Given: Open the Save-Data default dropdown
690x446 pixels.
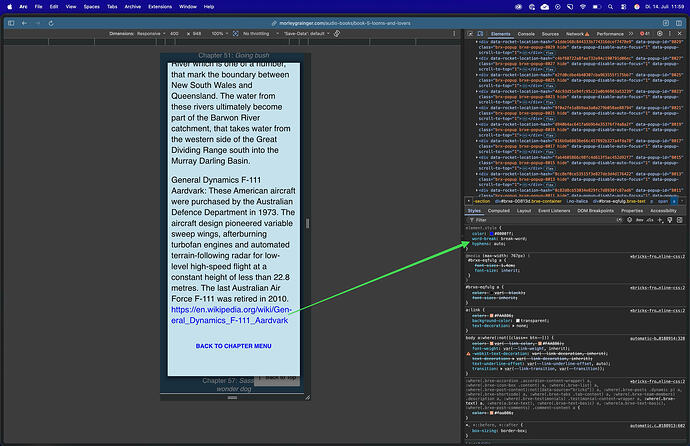Looking at the screenshot, I should point(306,33).
